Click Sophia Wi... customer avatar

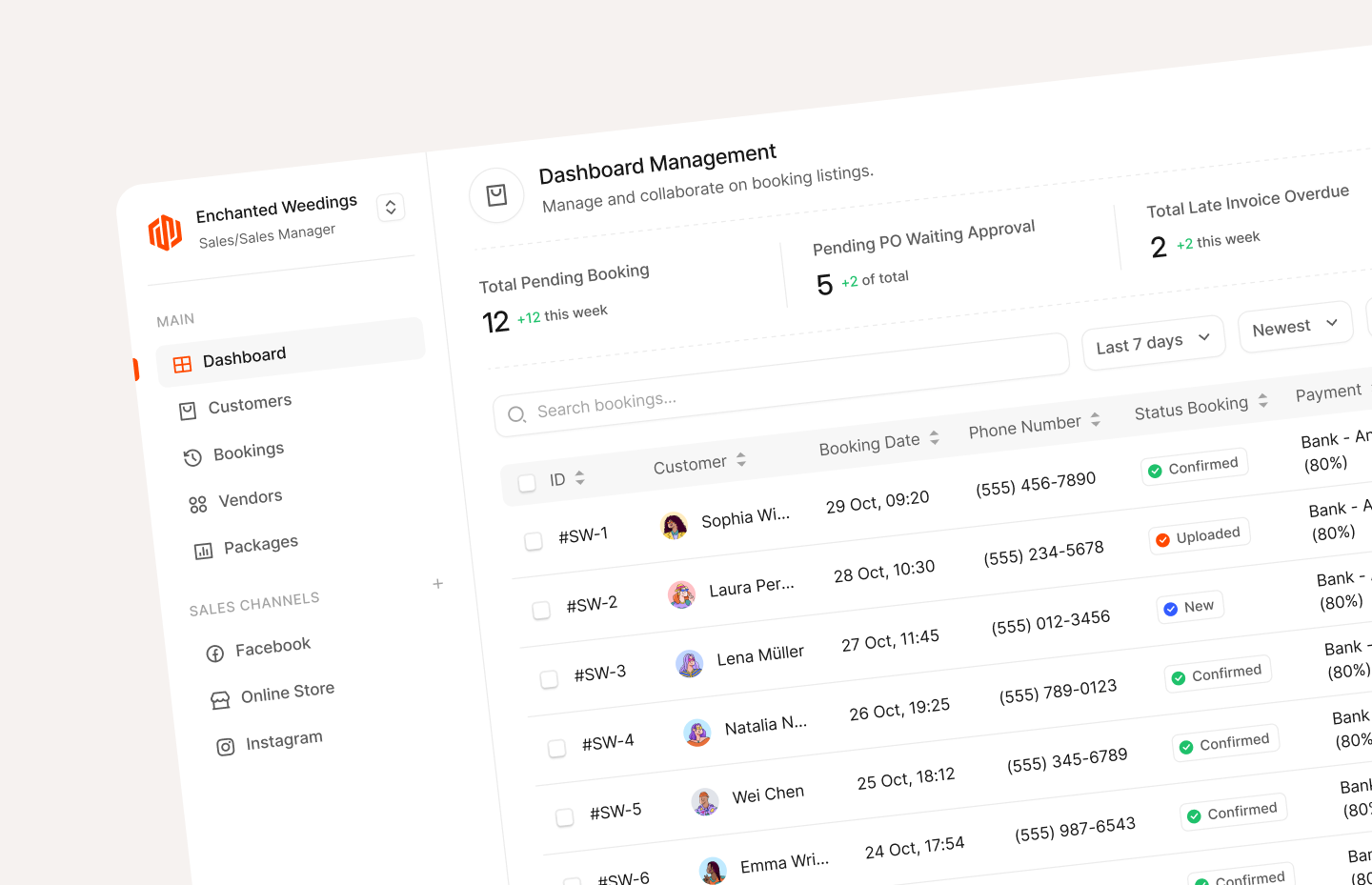[x=675, y=526]
